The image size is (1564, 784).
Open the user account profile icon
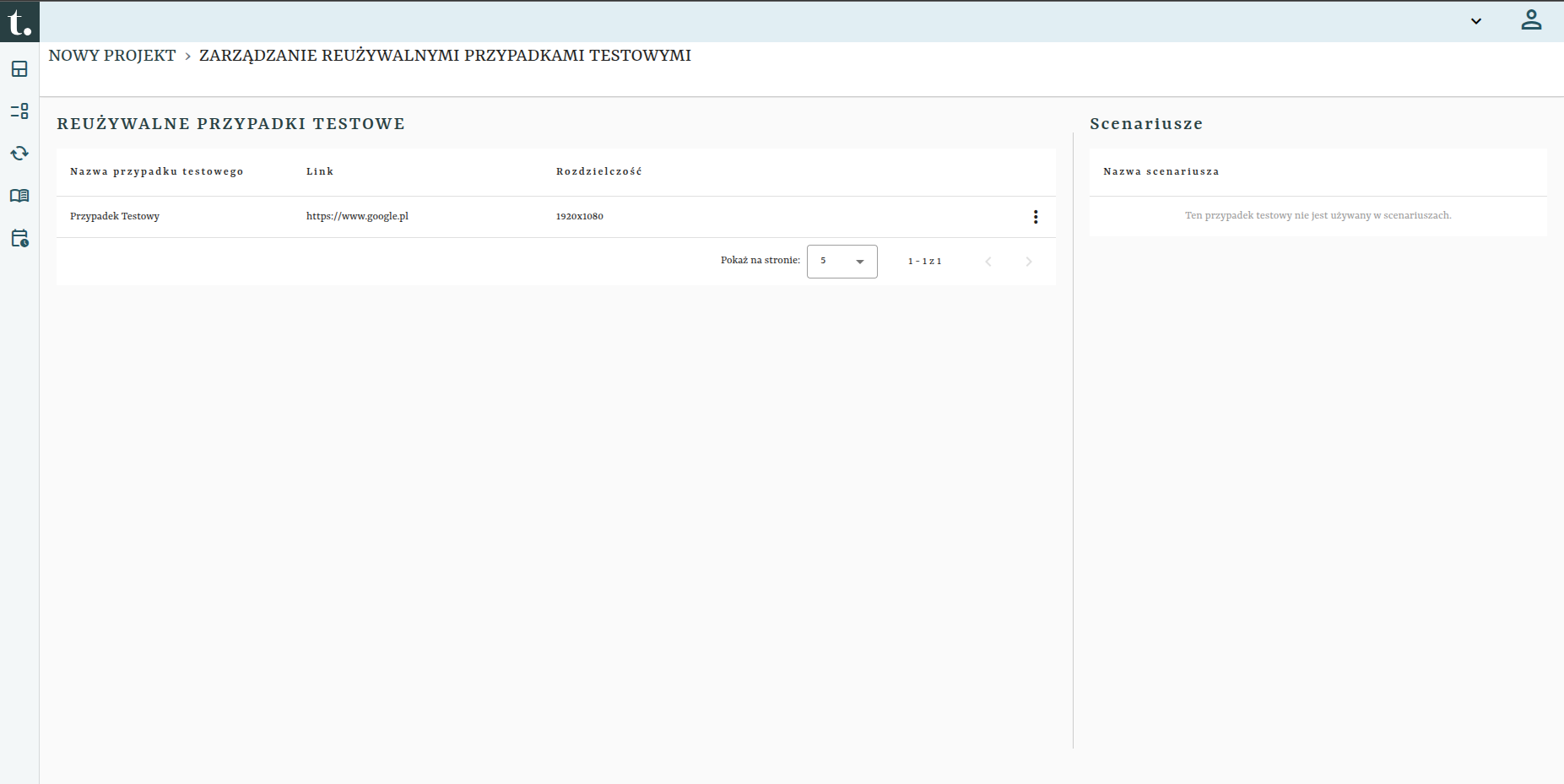click(1531, 20)
